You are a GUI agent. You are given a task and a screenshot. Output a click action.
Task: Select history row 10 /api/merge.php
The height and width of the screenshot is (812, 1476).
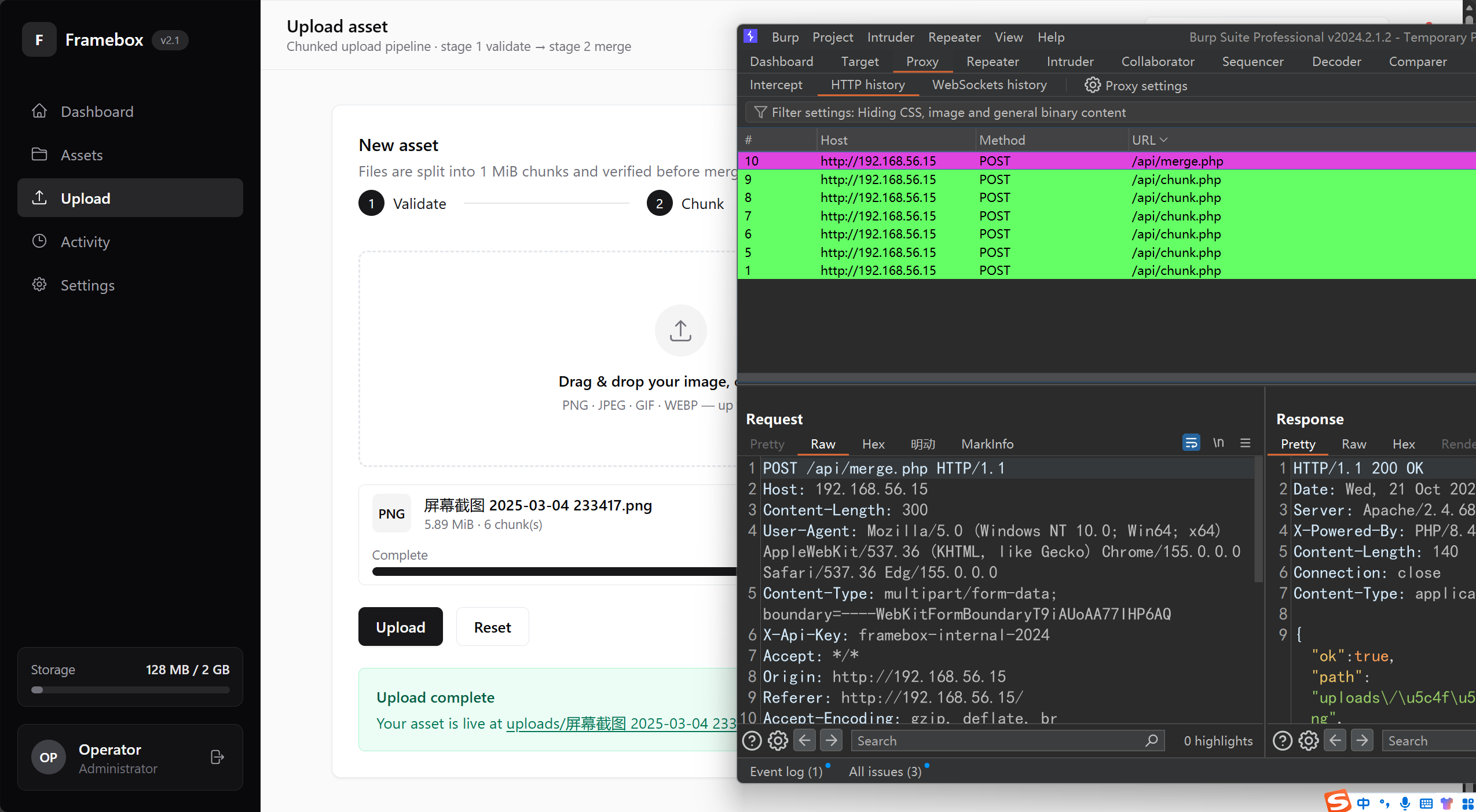pos(1107,161)
